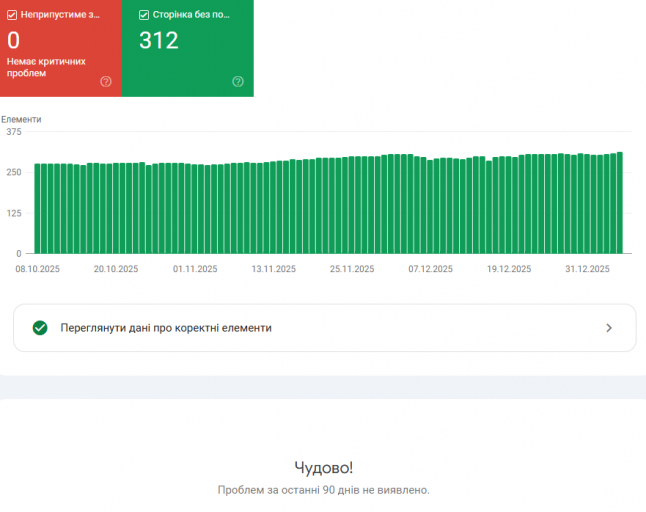Click the last green bar in chart
The height and width of the screenshot is (512, 646).
tap(620, 203)
